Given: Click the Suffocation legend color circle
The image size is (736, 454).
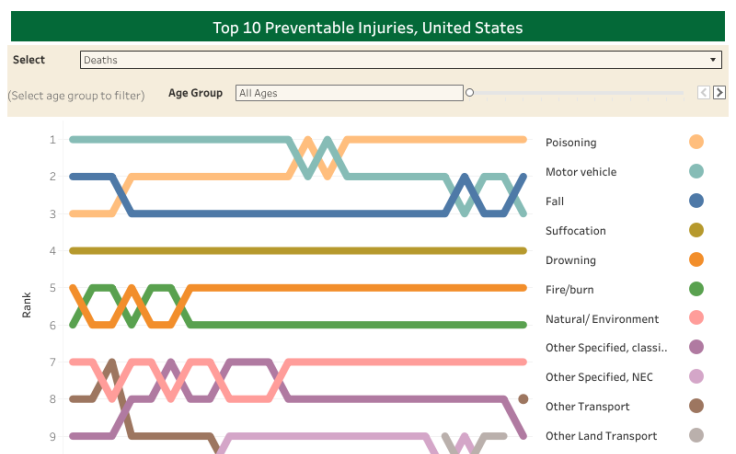Looking at the screenshot, I should (x=696, y=230).
